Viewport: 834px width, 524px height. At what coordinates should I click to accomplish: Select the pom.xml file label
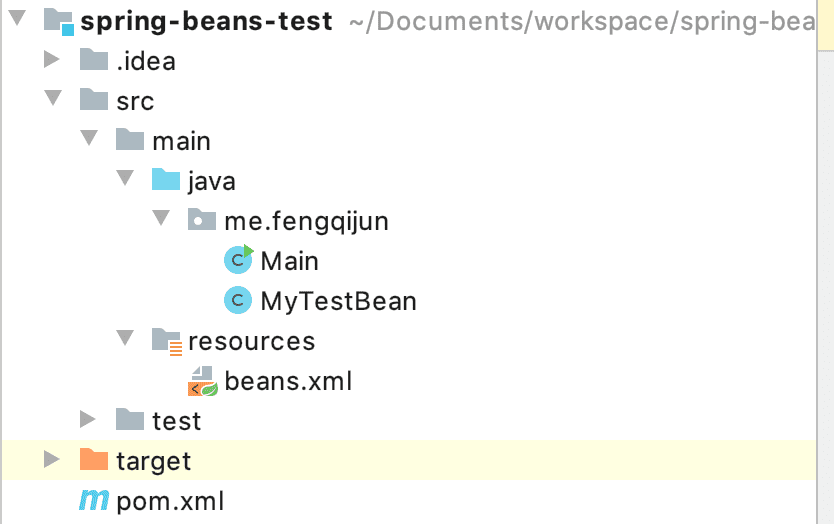pos(170,501)
